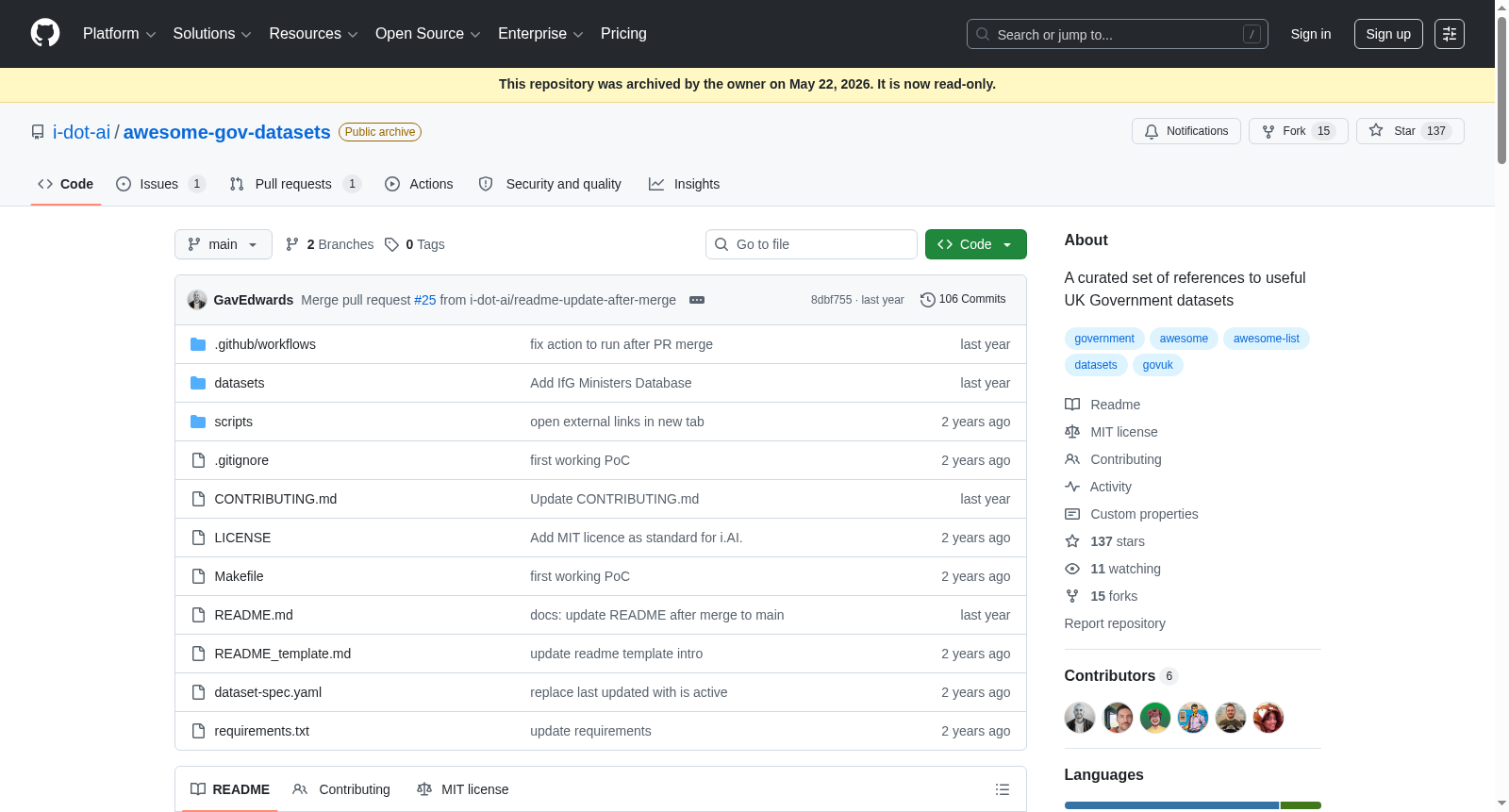Click the blue Languages bar segment

(x=1171, y=805)
